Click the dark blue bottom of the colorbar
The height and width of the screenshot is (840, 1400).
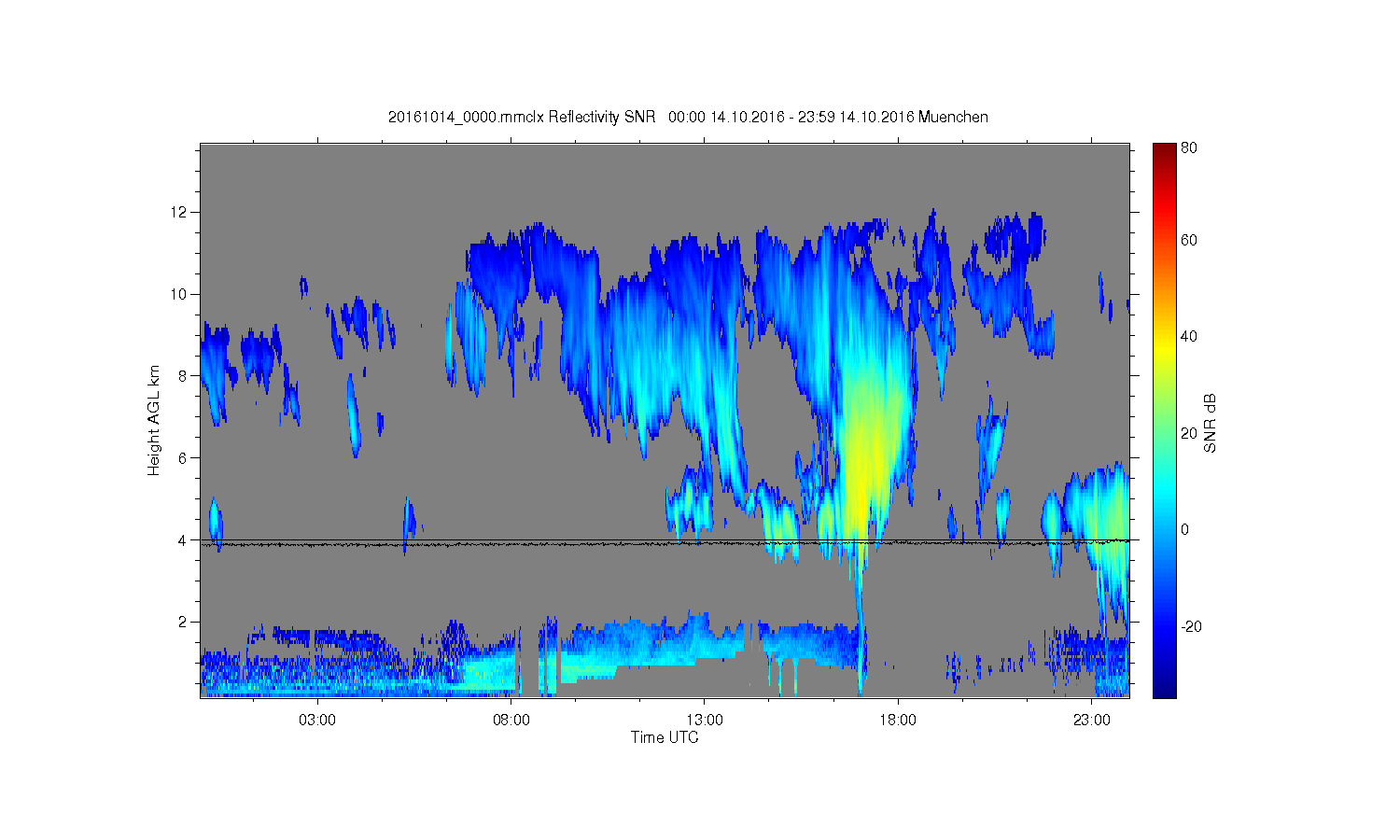coord(1164,689)
